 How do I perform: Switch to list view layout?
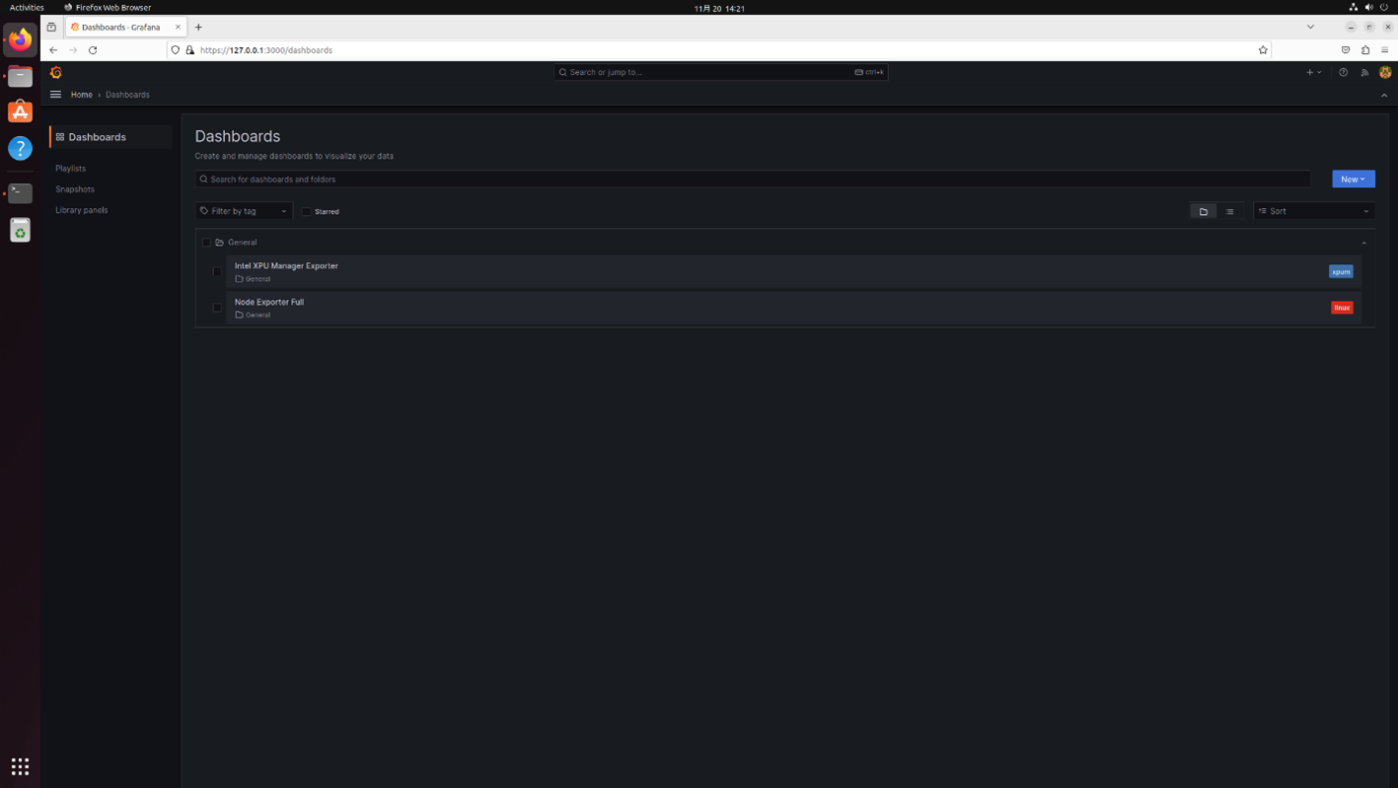point(1229,211)
